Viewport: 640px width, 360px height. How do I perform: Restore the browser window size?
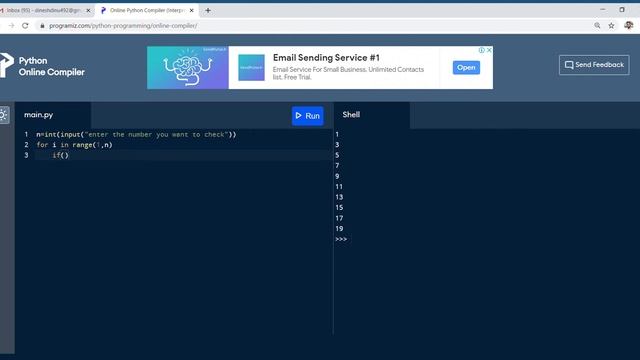click(x=622, y=9)
